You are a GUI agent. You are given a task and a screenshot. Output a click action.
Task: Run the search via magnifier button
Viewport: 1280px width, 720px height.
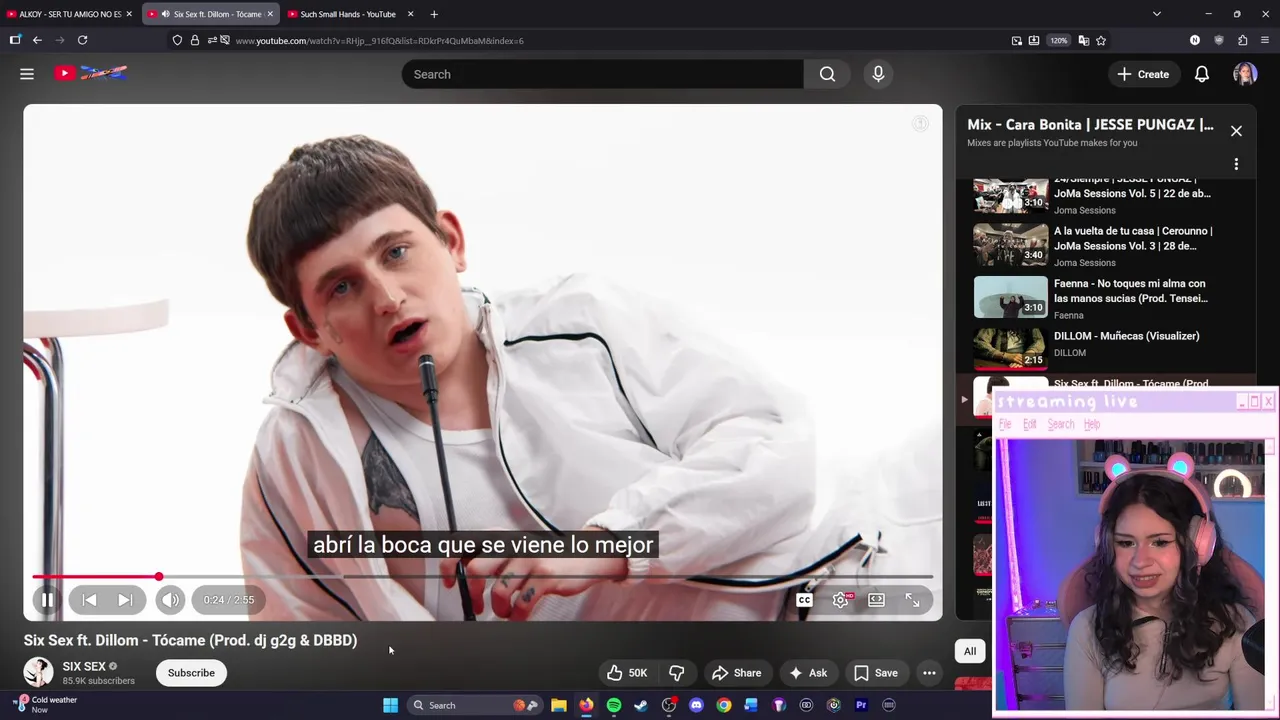click(827, 74)
